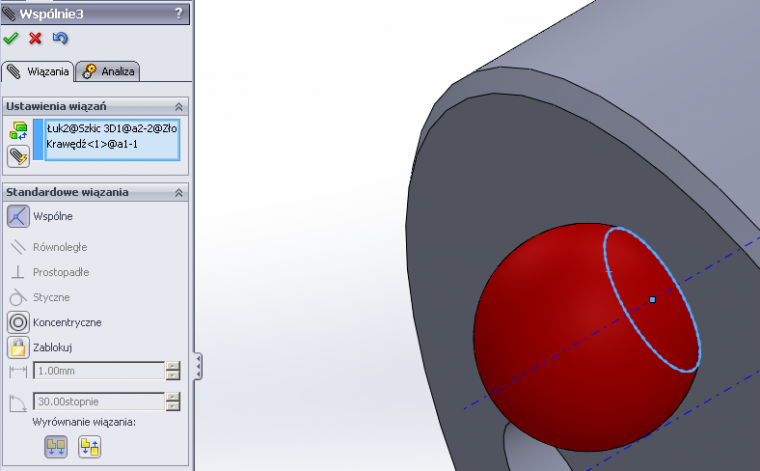This screenshot has width=760, height=471.
Task: Click the distance mate icon beside 1.00mm
Action: click(x=18, y=372)
